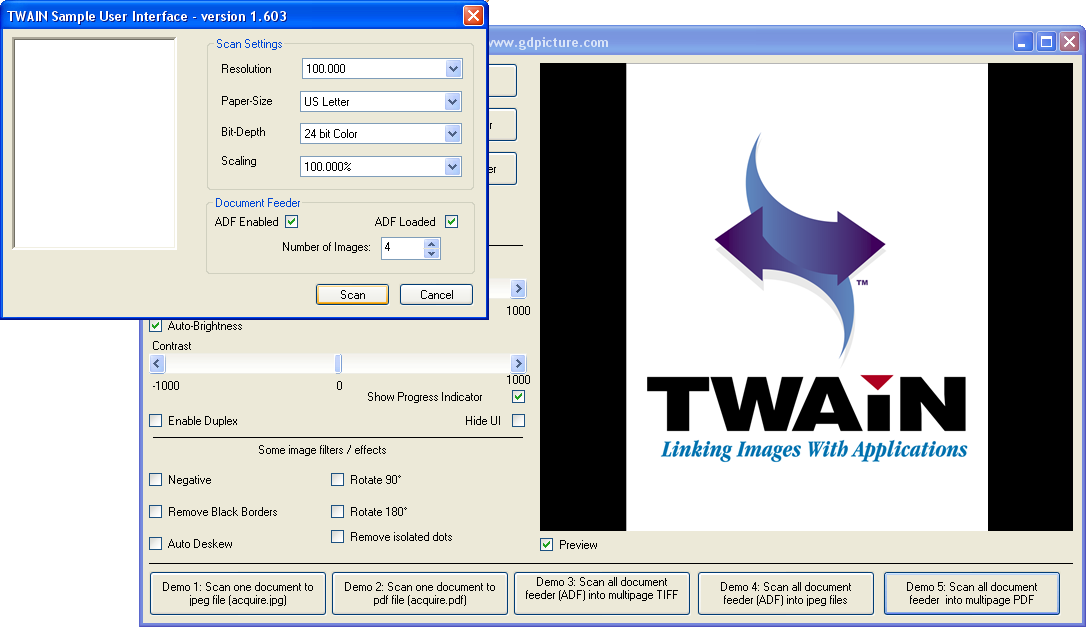1086x627 pixels.
Task: Enable the Negative filter
Action: pyautogui.click(x=156, y=479)
